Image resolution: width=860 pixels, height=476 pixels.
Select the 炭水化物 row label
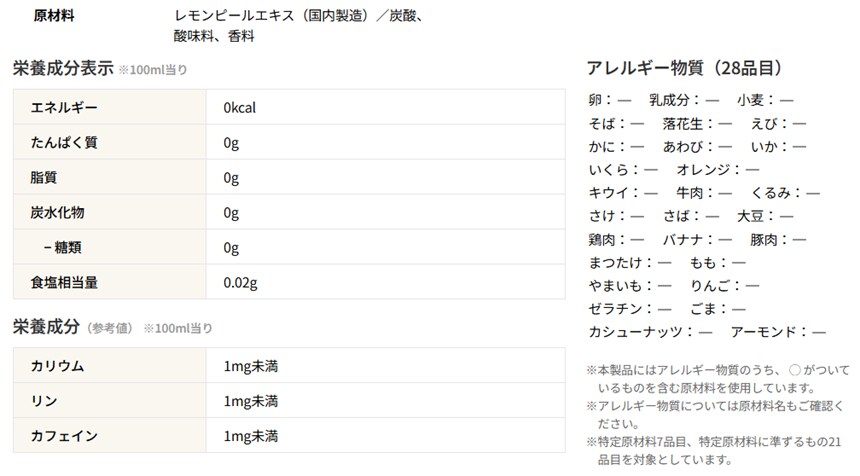(x=58, y=213)
